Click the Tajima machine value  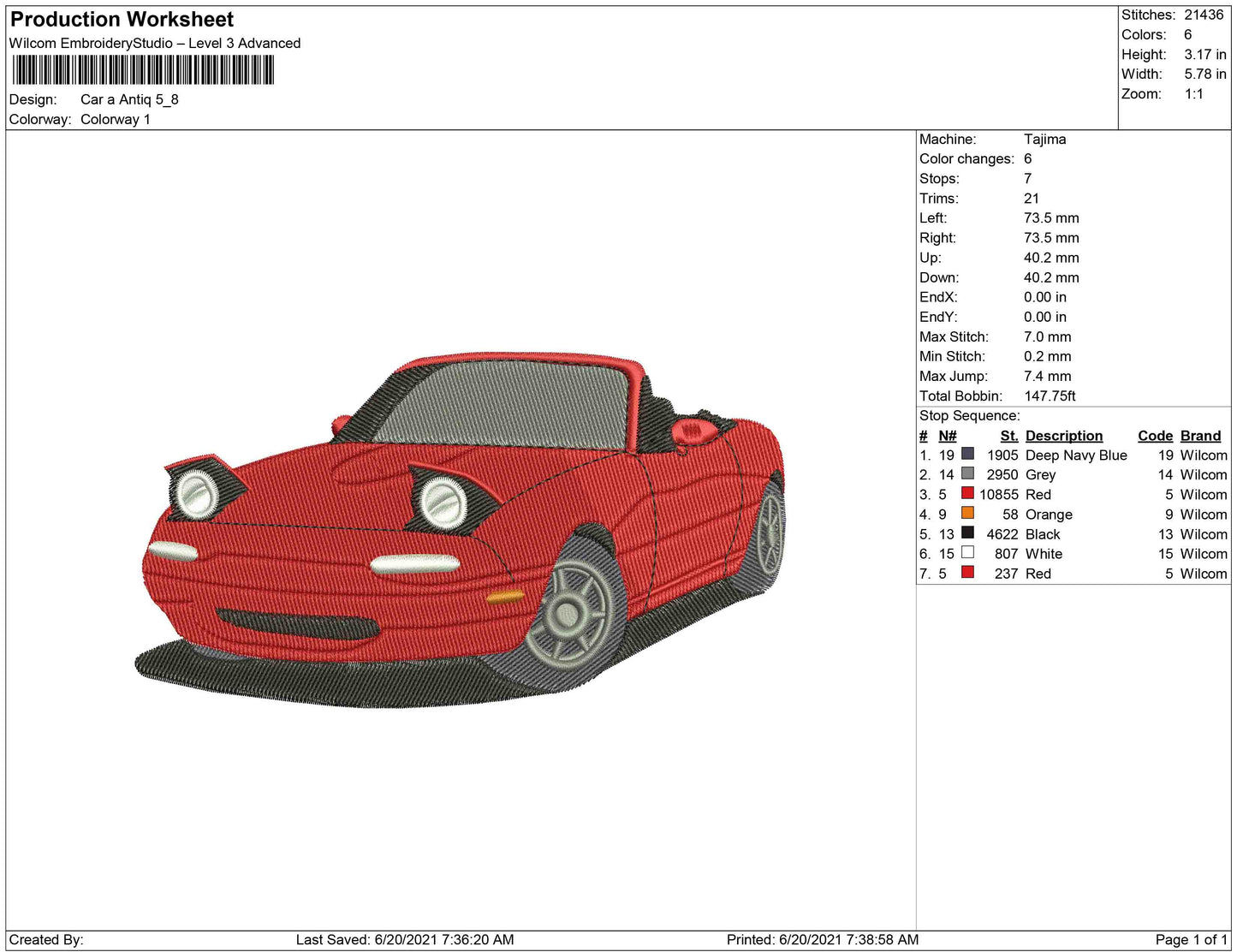pyautogui.click(x=1044, y=140)
